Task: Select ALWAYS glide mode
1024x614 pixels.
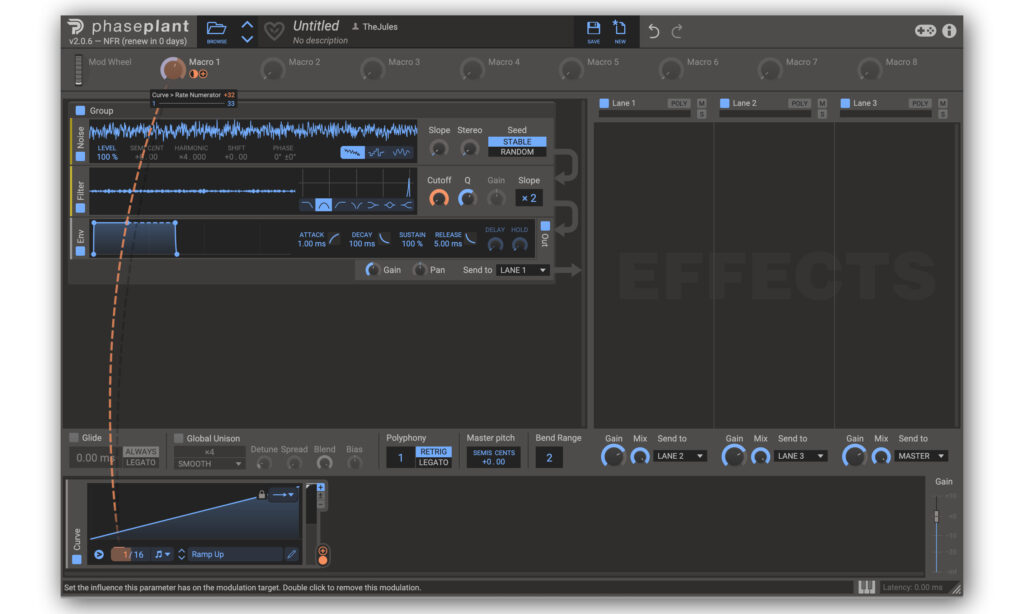Action: pos(140,452)
